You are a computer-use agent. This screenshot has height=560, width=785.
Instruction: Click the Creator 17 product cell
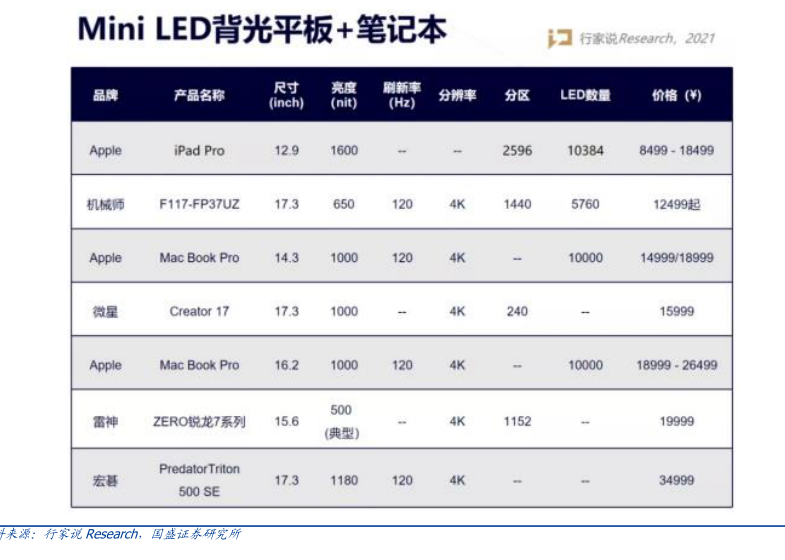pos(199,311)
